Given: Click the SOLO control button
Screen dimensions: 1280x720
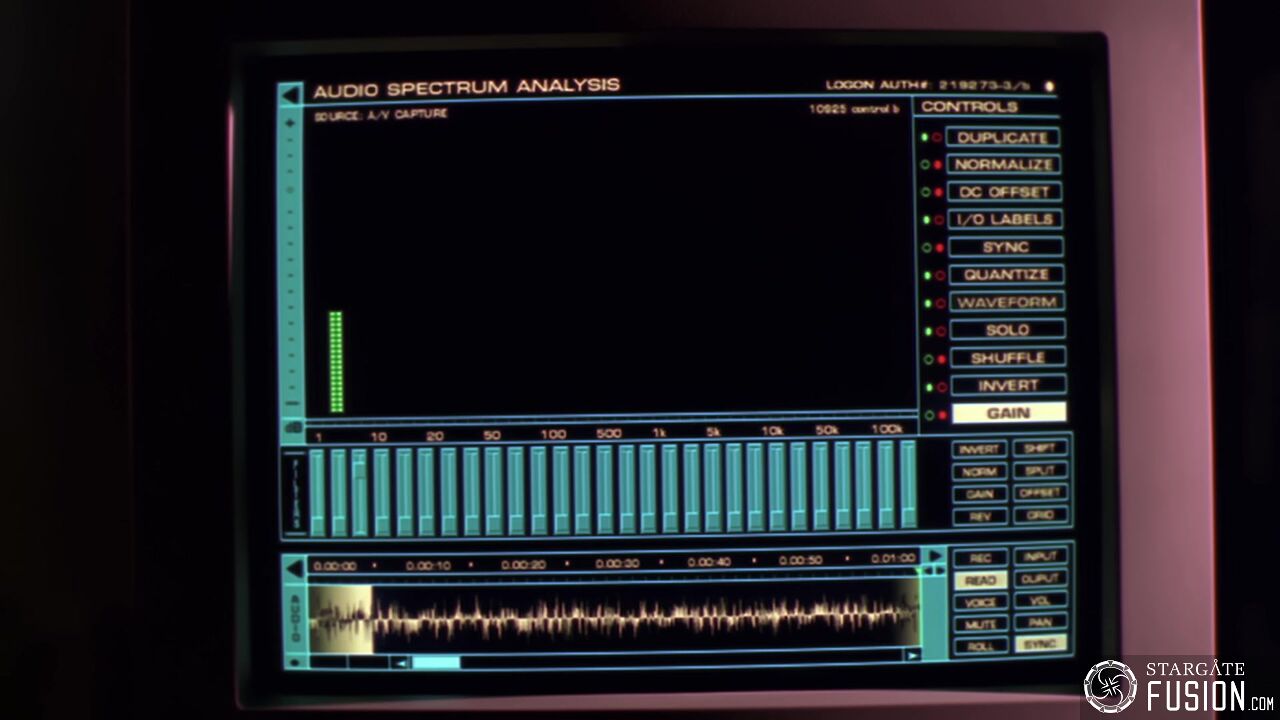Looking at the screenshot, I should (1007, 329).
